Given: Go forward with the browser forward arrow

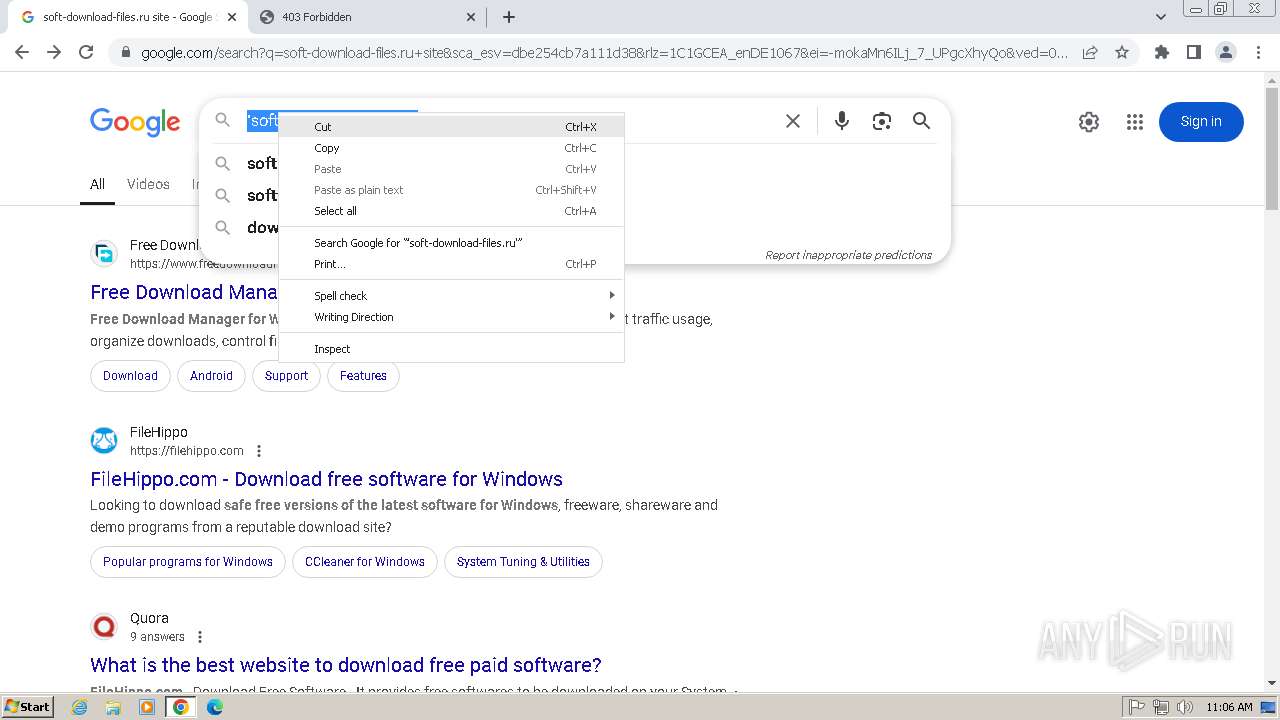Looking at the screenshot, I should (x=54, y=52).
